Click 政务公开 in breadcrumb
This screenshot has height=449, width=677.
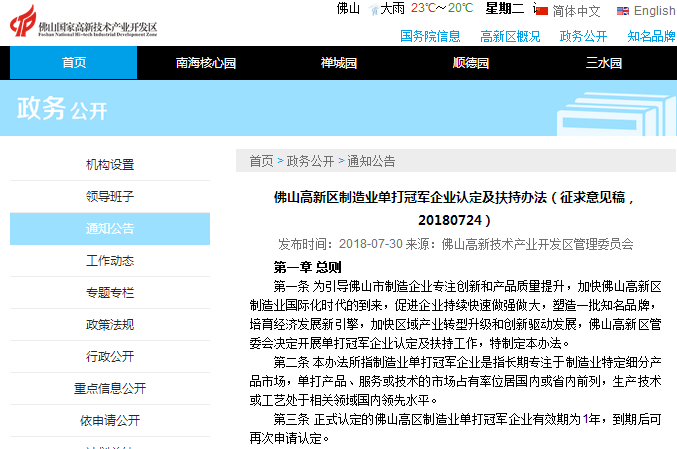point(310,161)
